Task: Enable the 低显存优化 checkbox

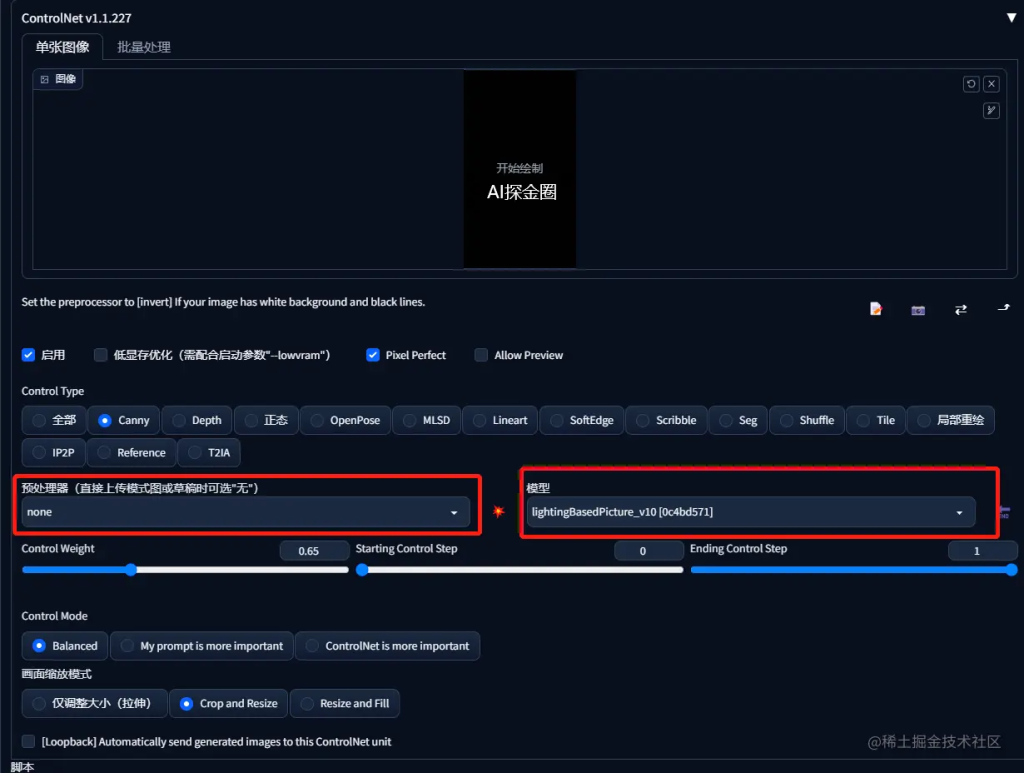Action: pyautogui.click(x=101, y=355)
